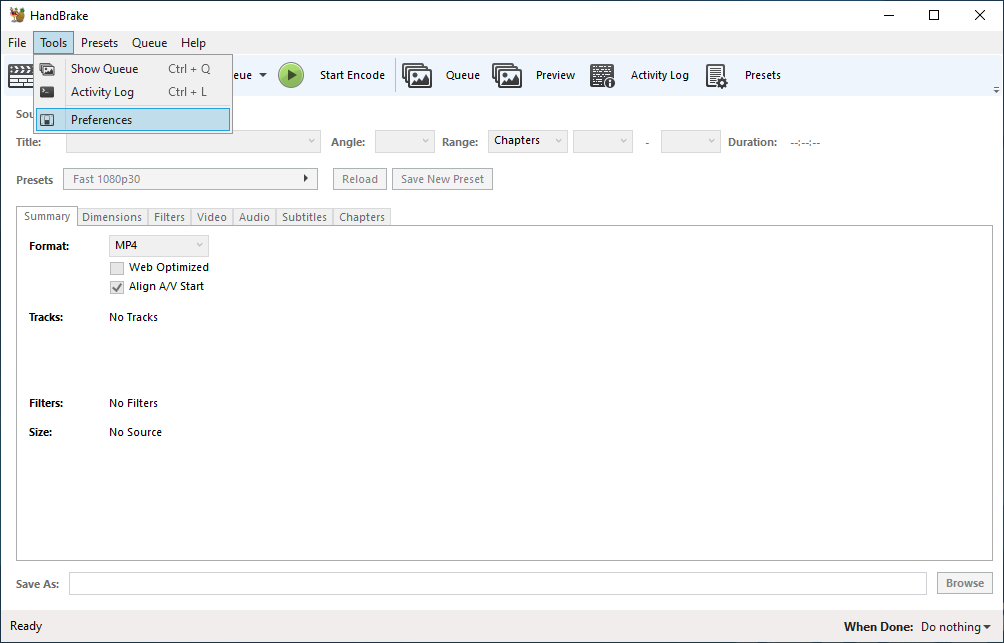The height and width of the screenshot is (643, 1004).
Task: Open the Title dropdown
Action: (193, 142)
